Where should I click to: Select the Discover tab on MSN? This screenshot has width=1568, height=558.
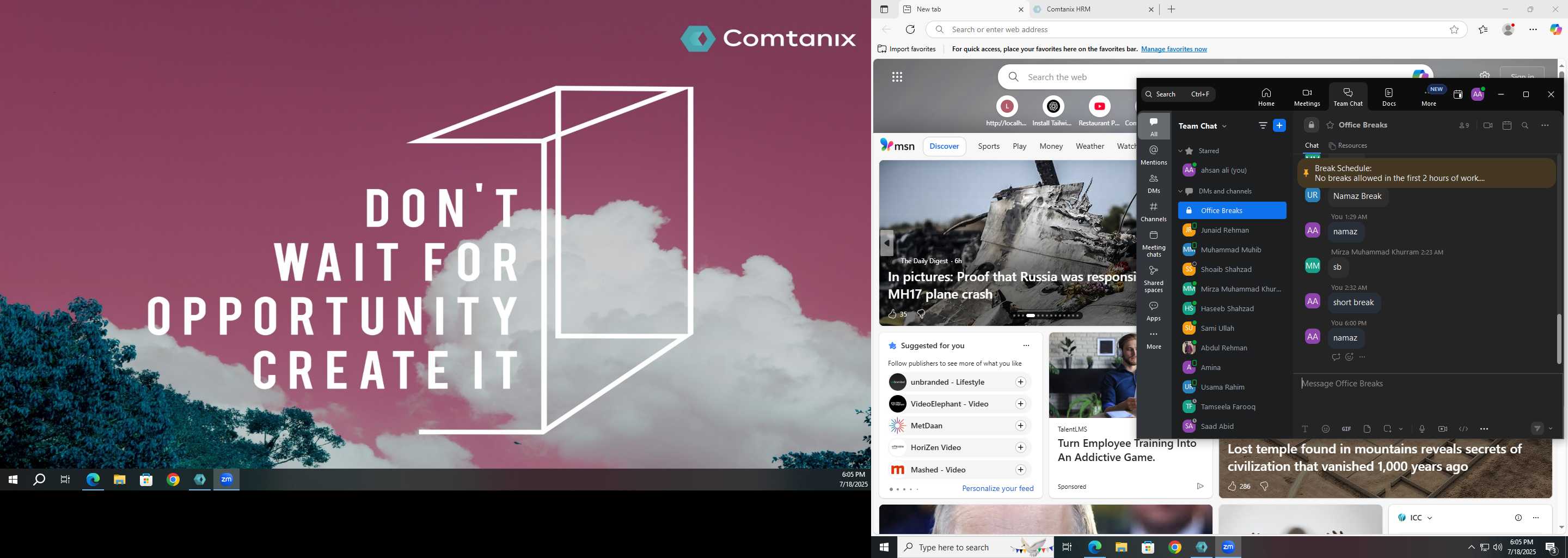point(944,146)
